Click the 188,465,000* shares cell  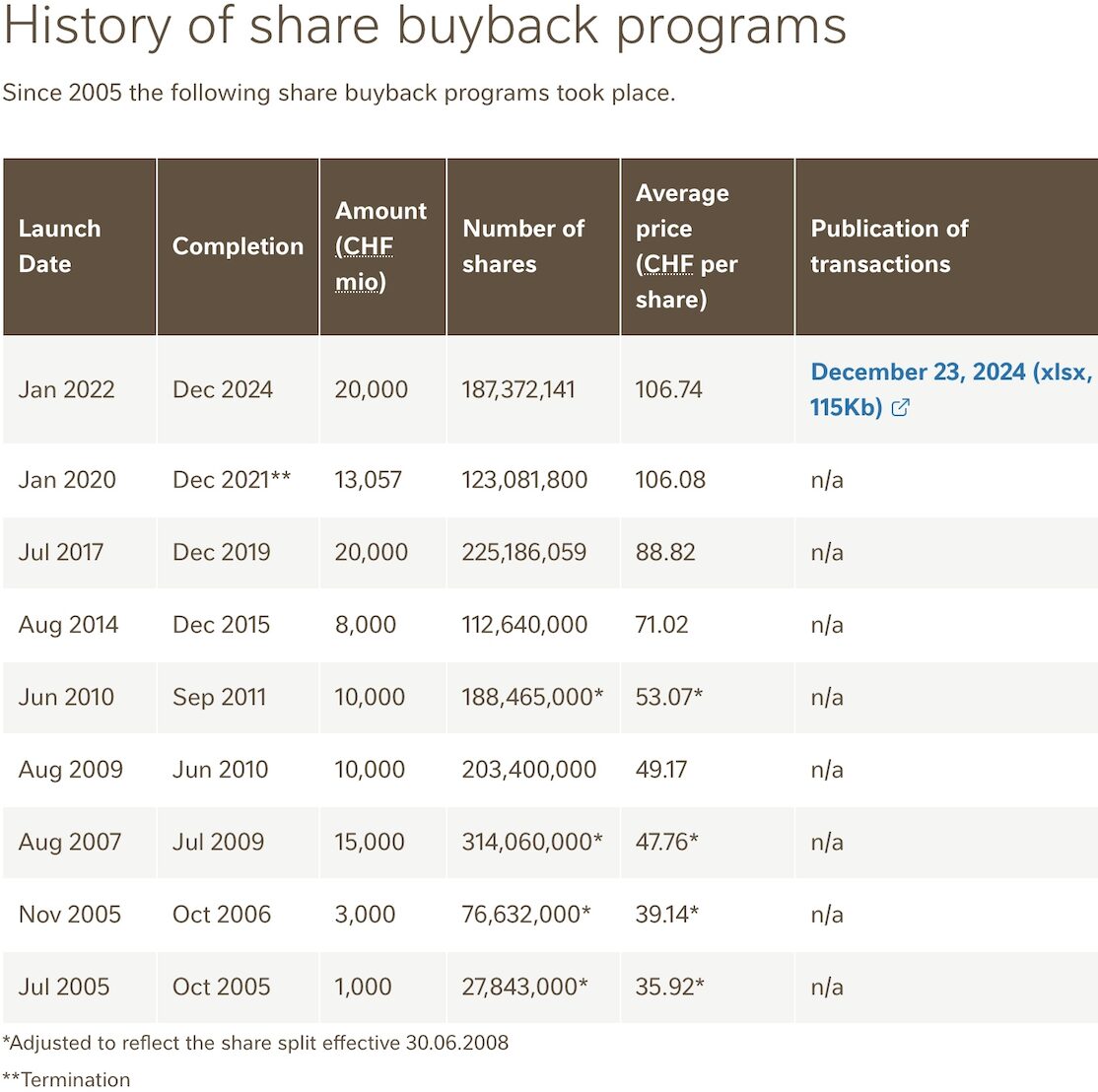point(533,697)
